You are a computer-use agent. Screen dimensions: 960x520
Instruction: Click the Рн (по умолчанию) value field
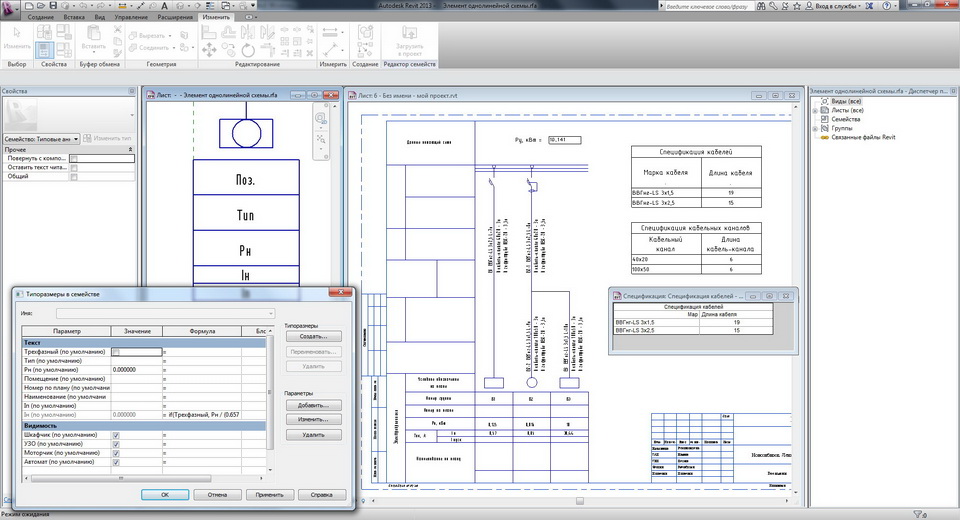(137, 370)
